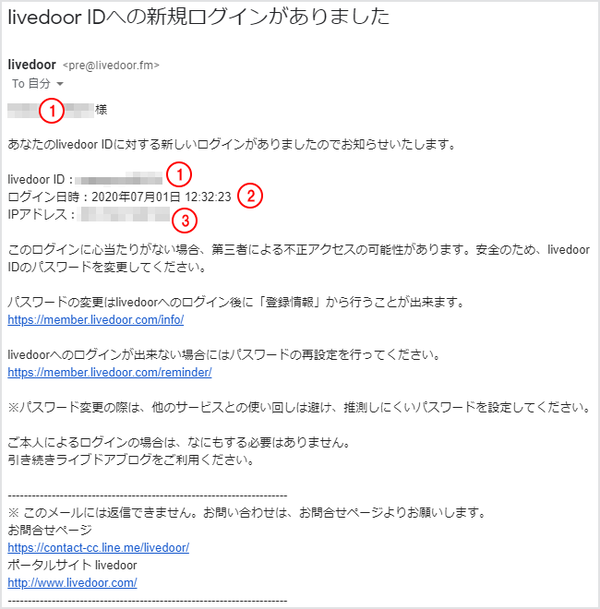
Task: Click the email subject heading
Action: [x=198, y=17]
